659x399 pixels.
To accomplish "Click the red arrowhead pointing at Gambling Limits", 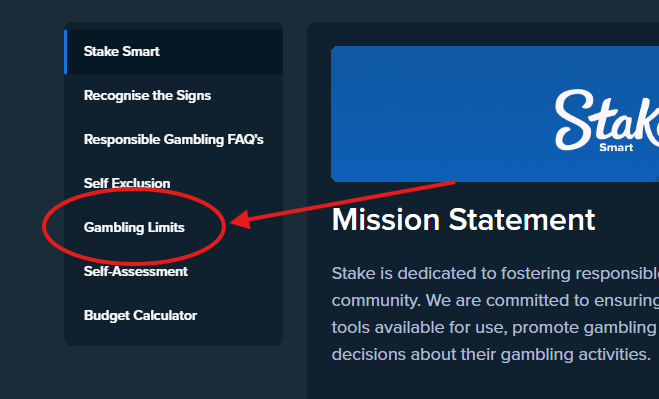I will [x=241, y=220].
